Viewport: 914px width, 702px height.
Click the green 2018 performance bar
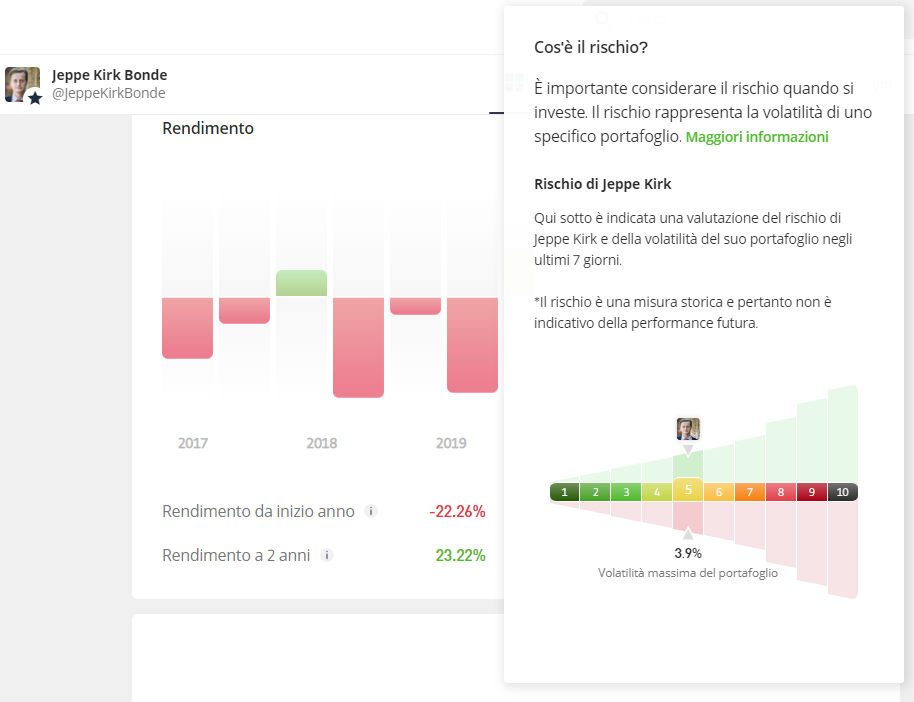coord(300,283)
